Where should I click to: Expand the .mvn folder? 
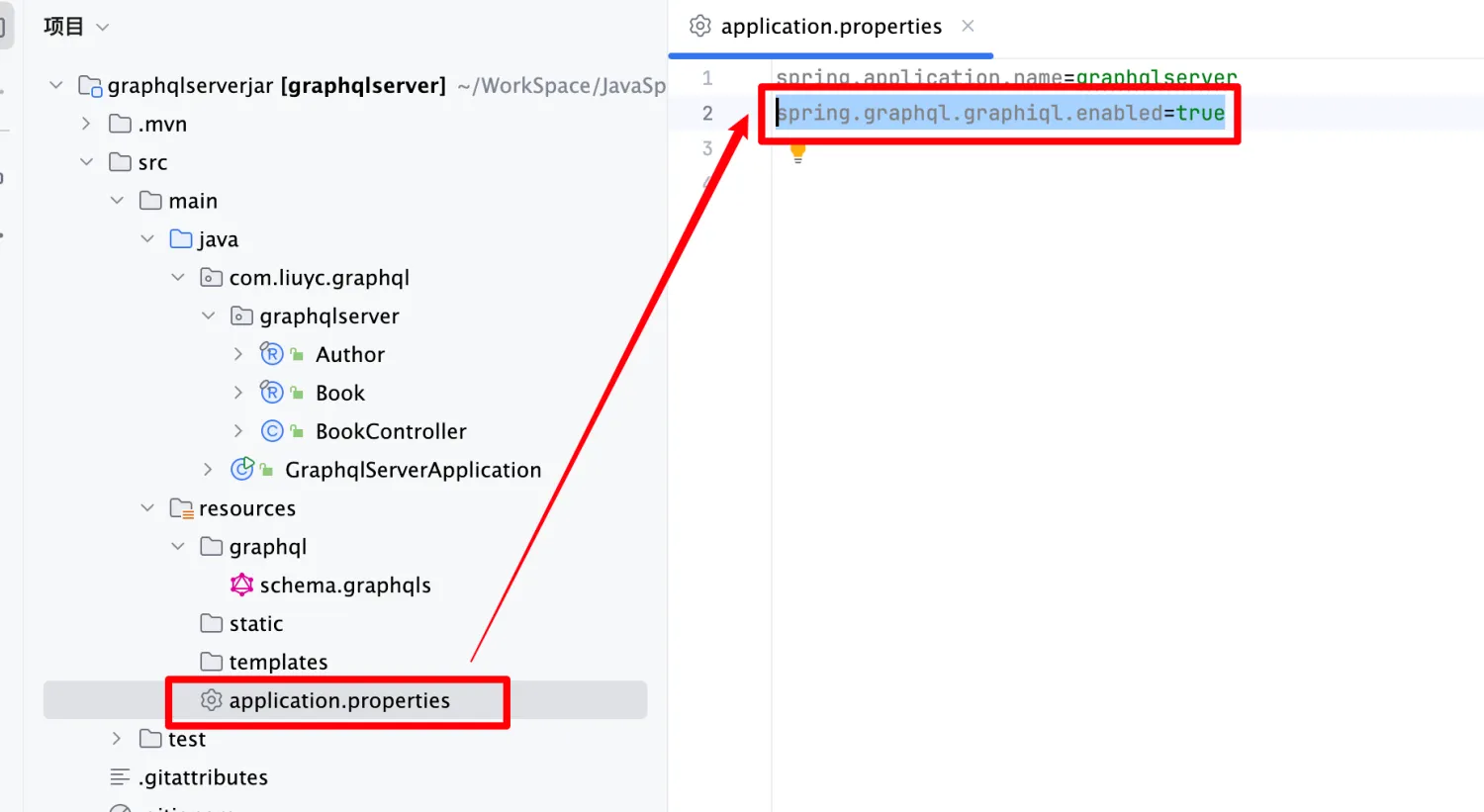[86, 124]
